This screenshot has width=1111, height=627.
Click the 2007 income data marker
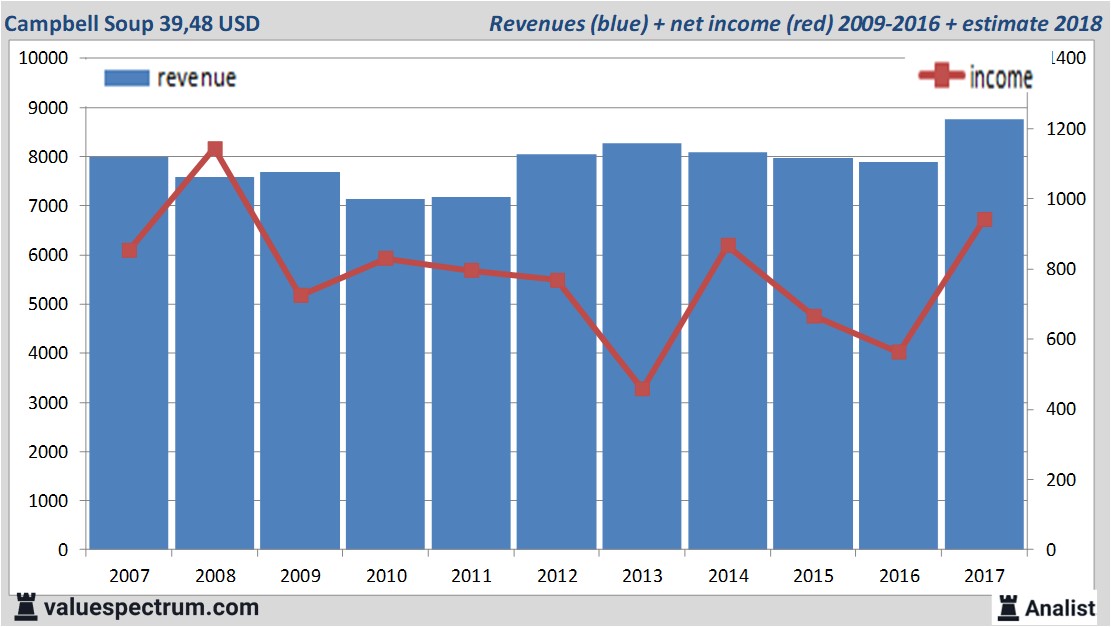tap(129, 250)
